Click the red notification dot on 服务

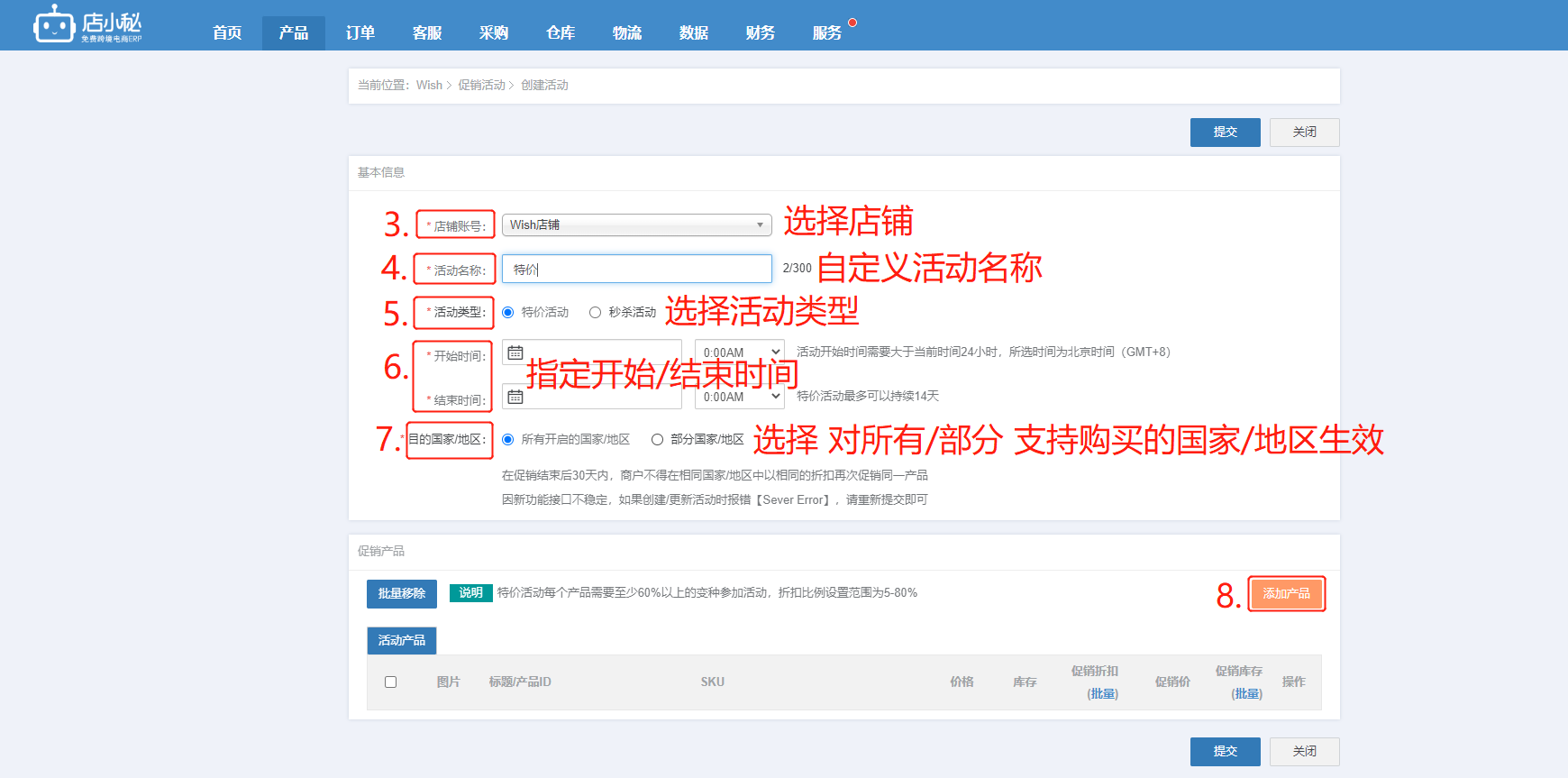(852, 23)
